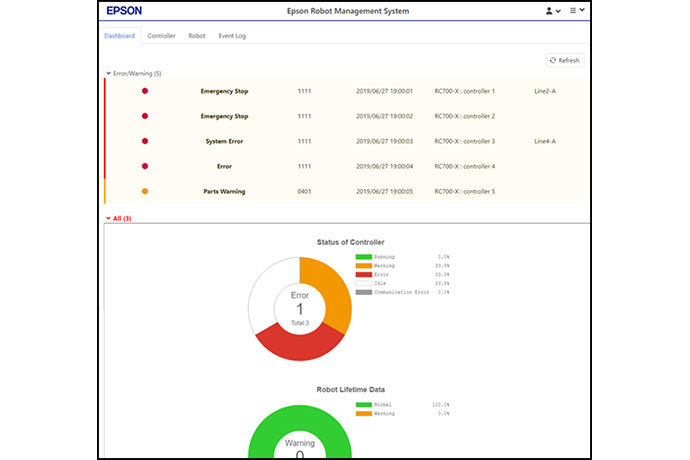Click code 0401 in Parts Warning row
690x460 pixels.
305,191
